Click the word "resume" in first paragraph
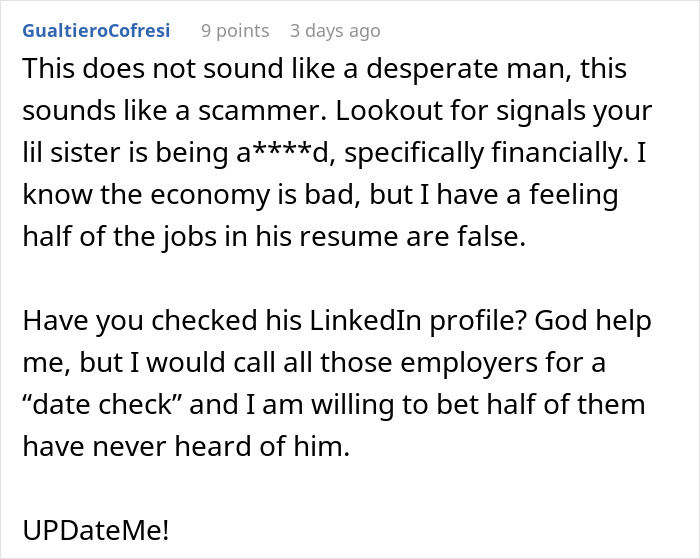The image size is (700, 559). coord(348,236)
